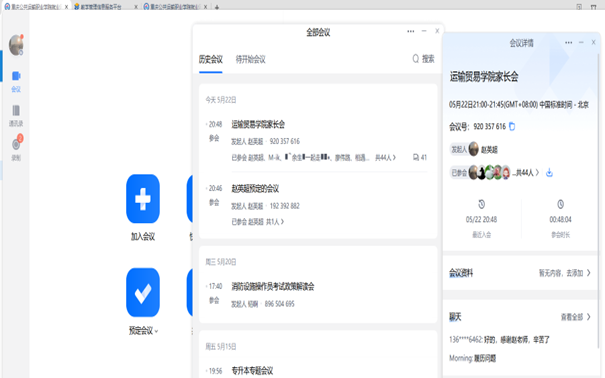Click the 05/22 20:48 last joined time

[x=482, y=219]
